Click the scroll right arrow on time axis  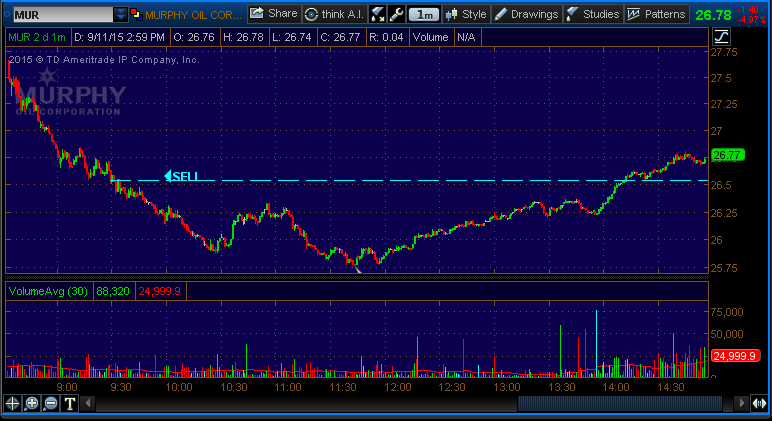[x=740, y=403]
